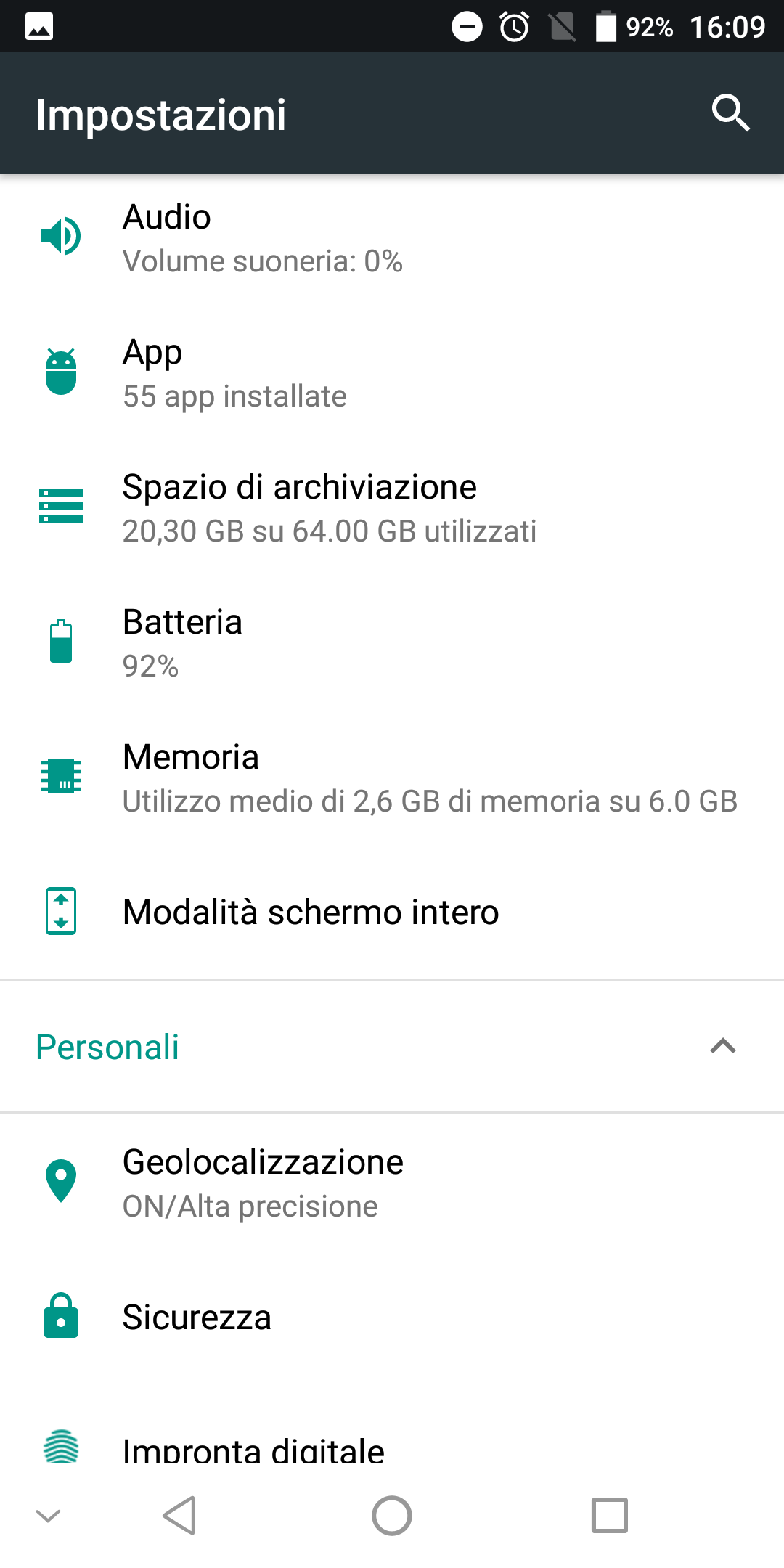Image resolution: width=784 pixels, height=1568 pixels.
Task: Open Modalità schermo intero option
Action: coord(311,912)
